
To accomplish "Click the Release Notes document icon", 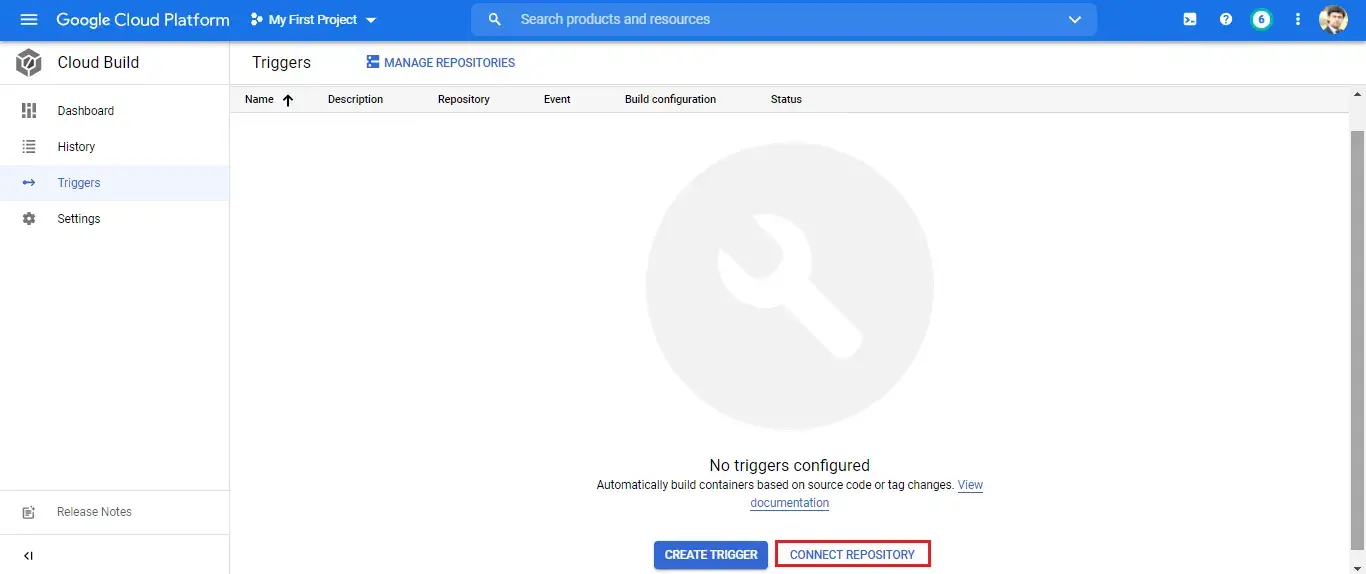I will pyautogui.click(x=29, y=512).
